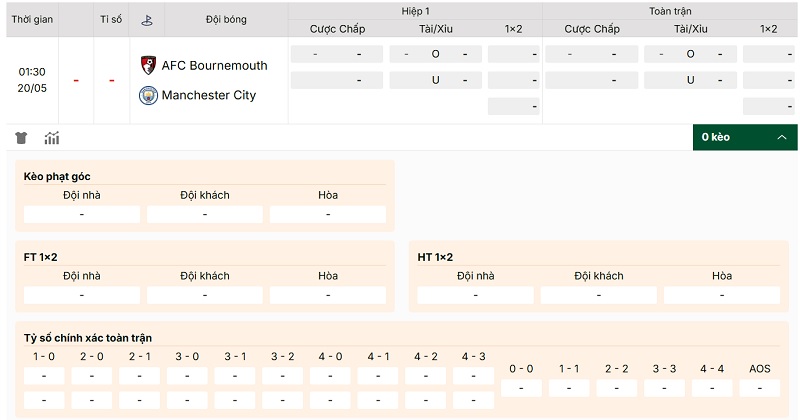This screenshot has width=800, height=420.
Task: Open AFC Bournemouth team name
Action: (x=214, y=65)
